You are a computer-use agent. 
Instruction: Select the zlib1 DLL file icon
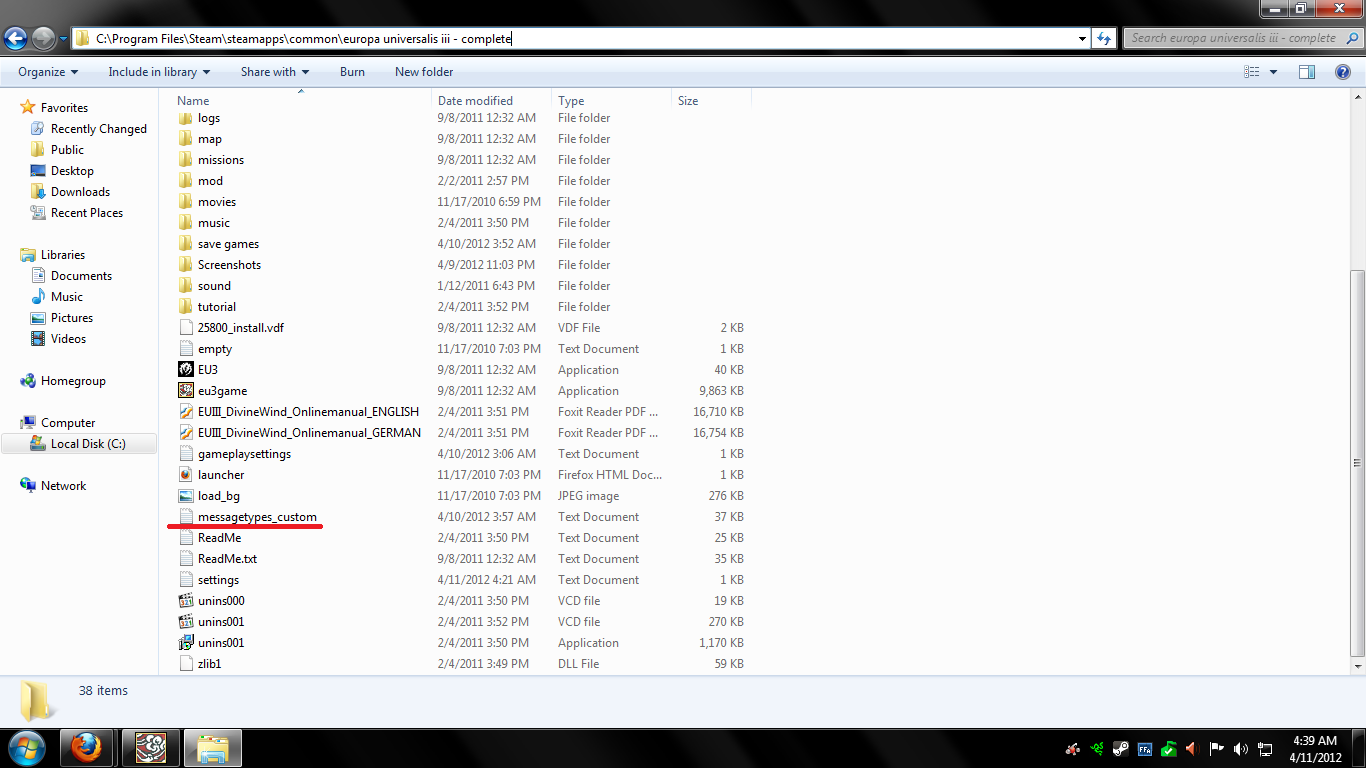(x=185, y=664)
